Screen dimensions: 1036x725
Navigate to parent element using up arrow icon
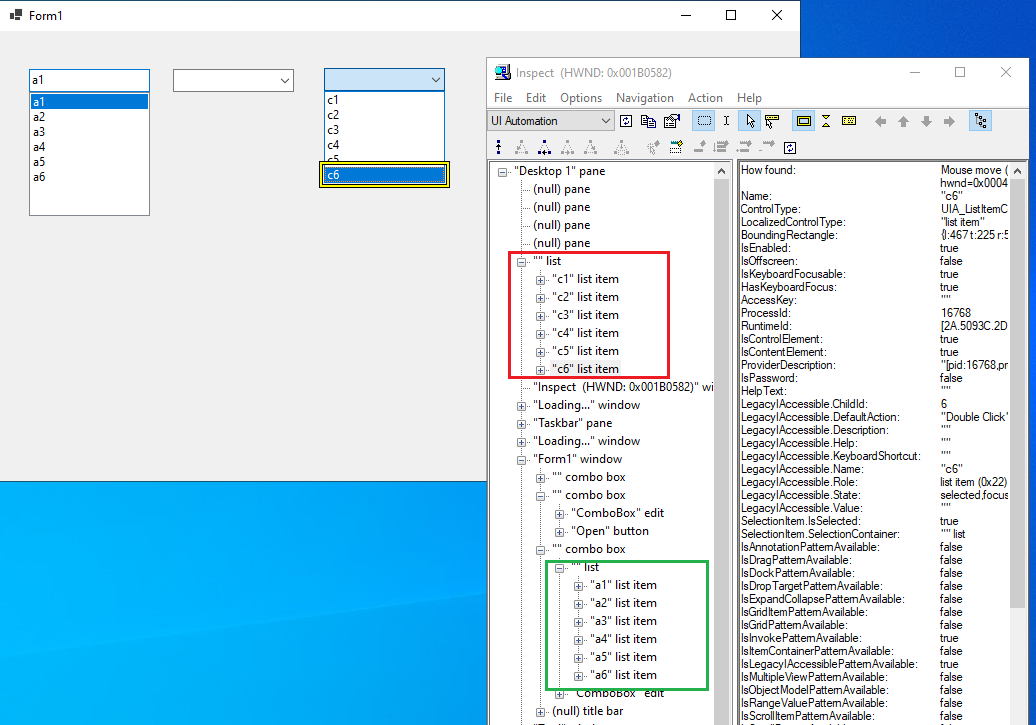pyautogui.click(x=902, y=120)
